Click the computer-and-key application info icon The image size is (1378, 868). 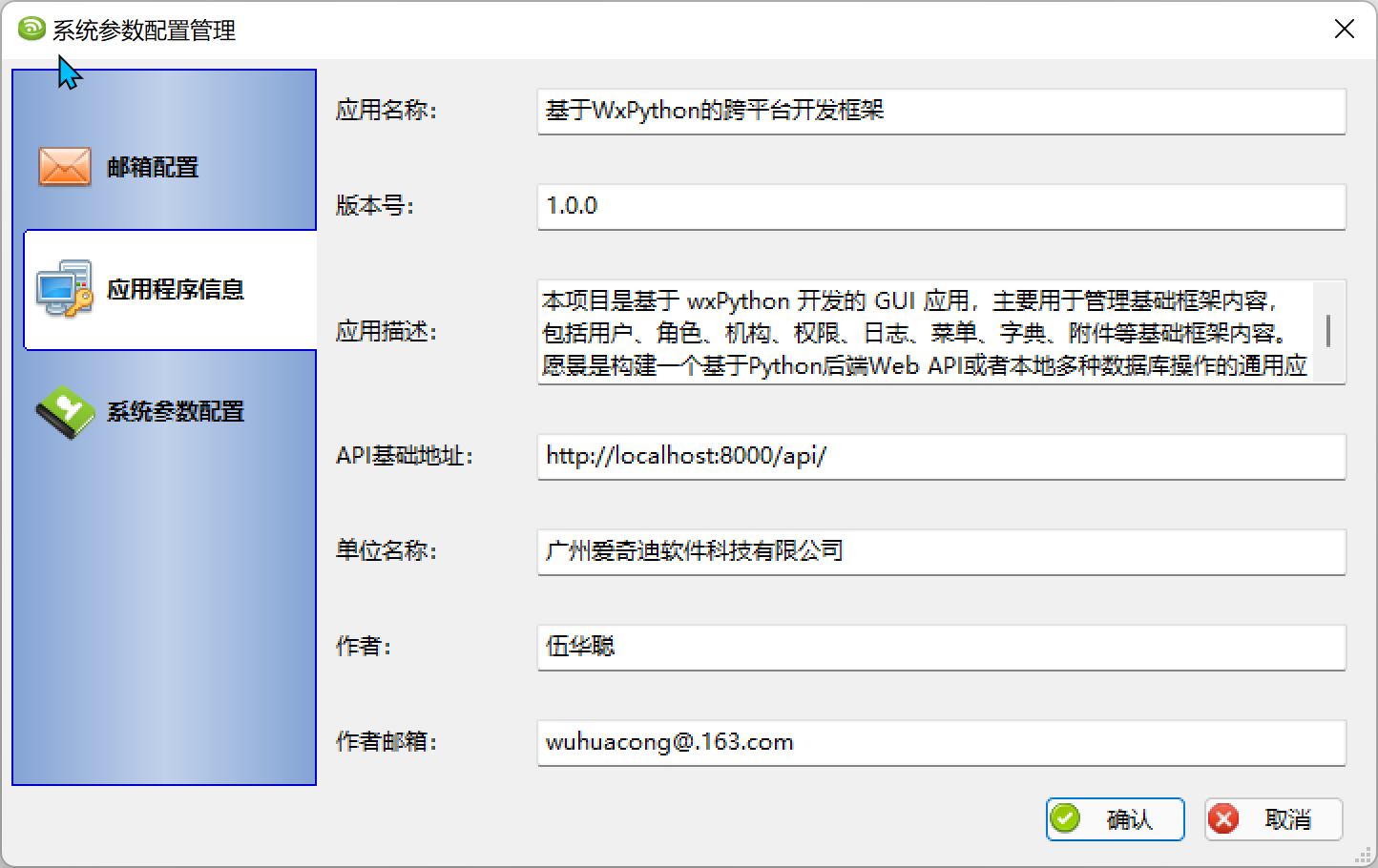point(65,289)
